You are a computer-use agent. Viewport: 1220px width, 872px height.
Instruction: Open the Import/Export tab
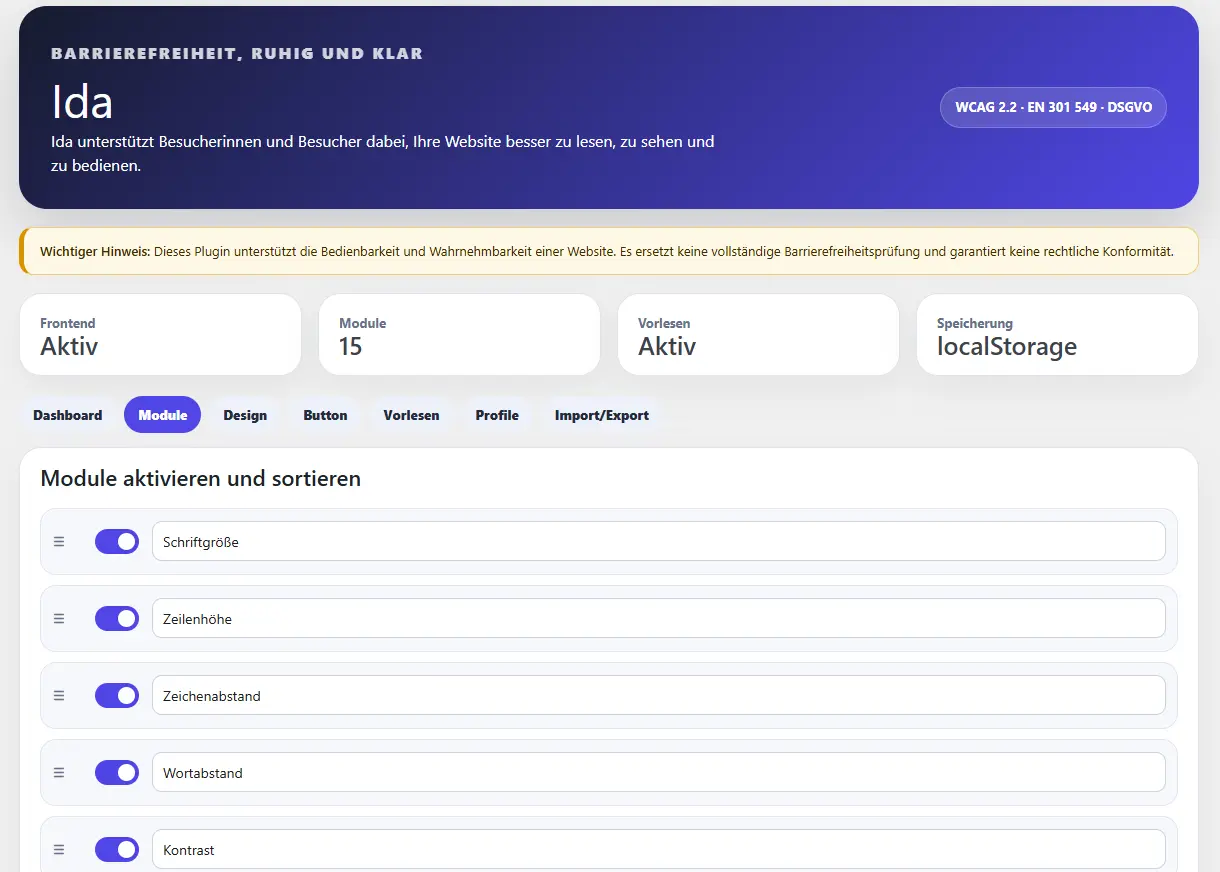[x=602, y=415]
